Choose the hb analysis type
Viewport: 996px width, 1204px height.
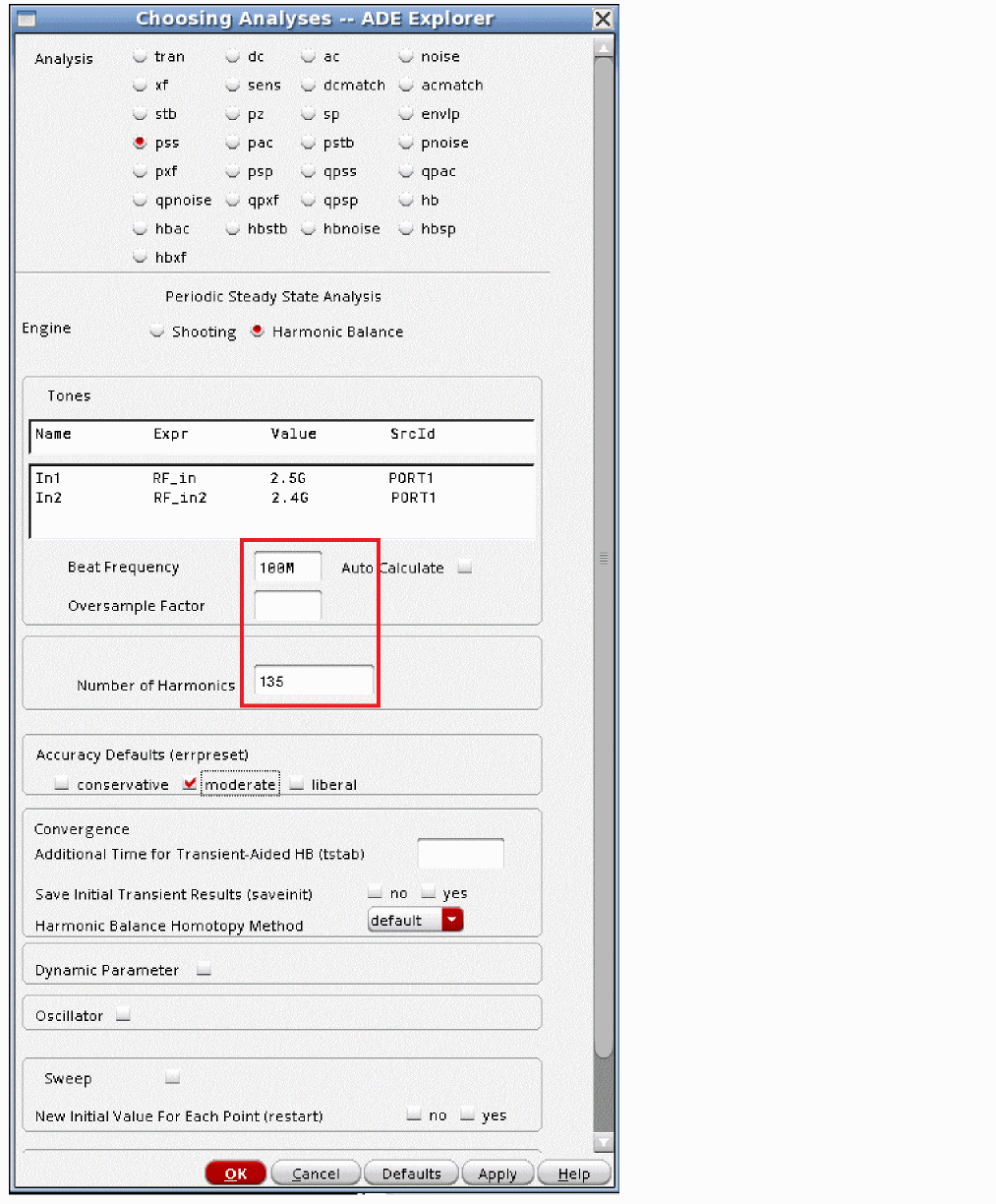point(406,201)
